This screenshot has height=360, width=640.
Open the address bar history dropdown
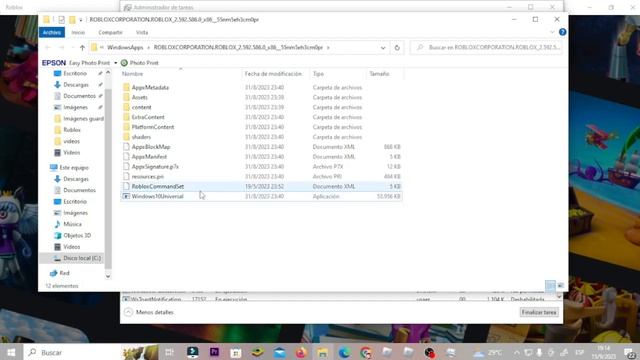coord(383,48)
